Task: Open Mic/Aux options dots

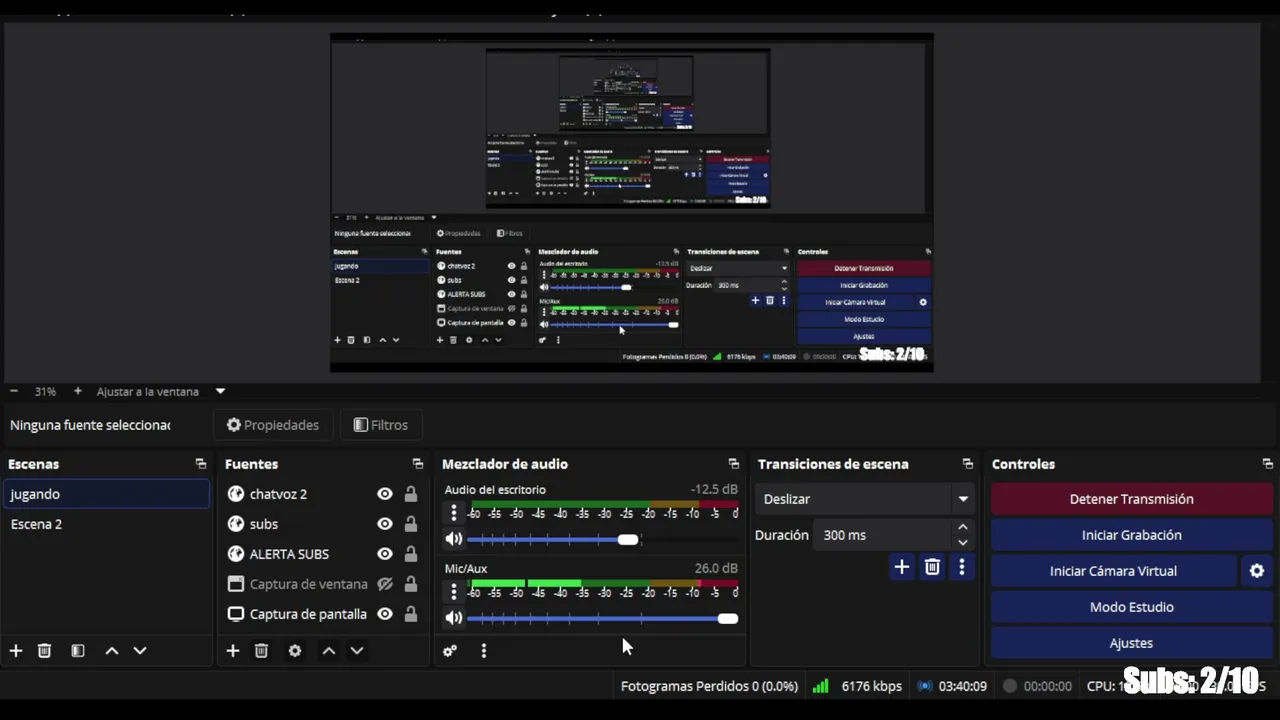Action: pyautogui.click(x=454, y=592)
